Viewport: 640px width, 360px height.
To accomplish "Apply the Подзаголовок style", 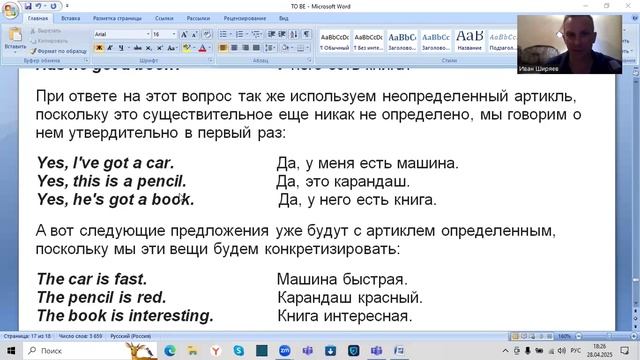I will pyautogui.click(x=502, y=41).
